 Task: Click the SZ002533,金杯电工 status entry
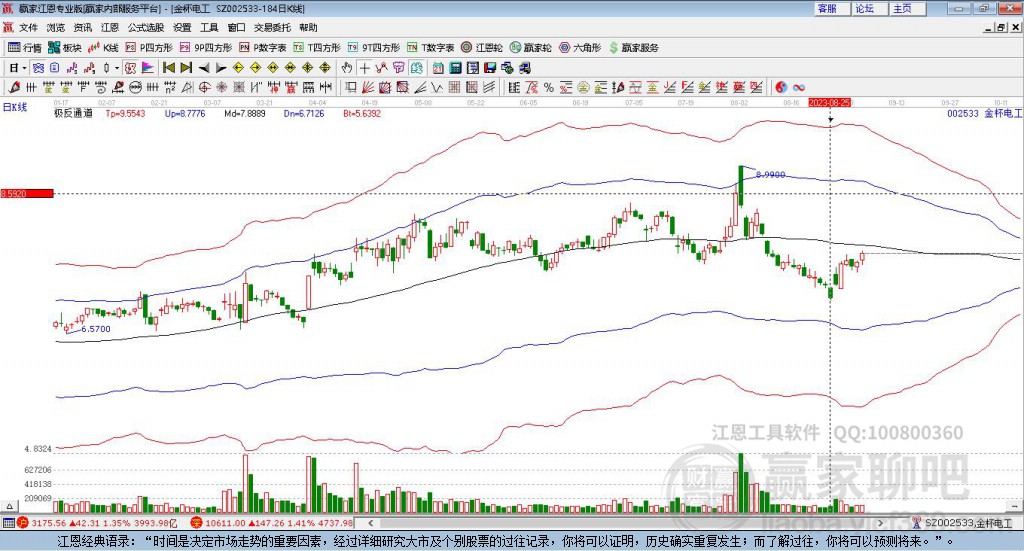coord(963,523)
